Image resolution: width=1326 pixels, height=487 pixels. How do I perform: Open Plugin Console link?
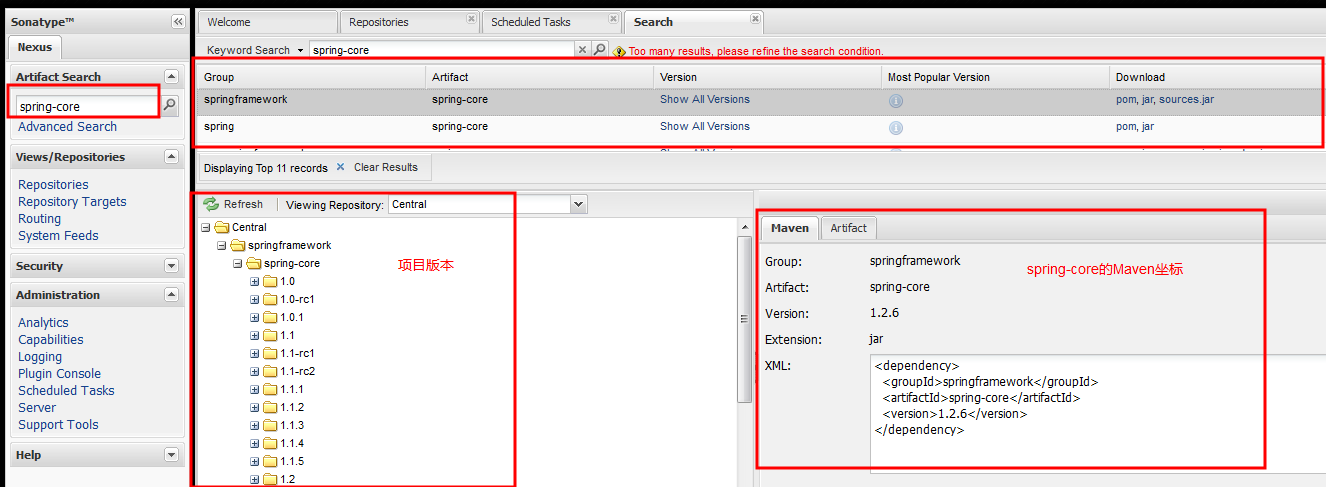click(59, 374)
